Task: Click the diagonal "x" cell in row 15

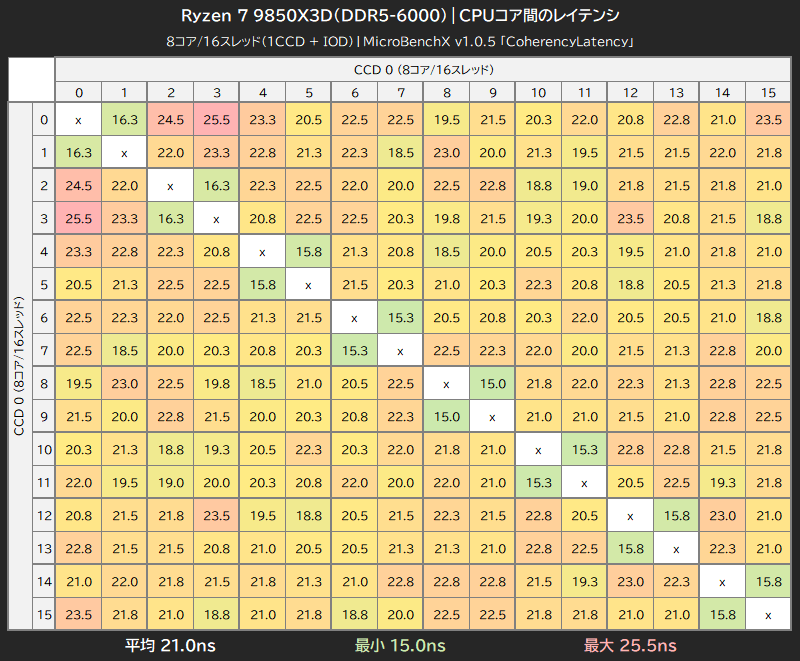Action: pos(769,614)
